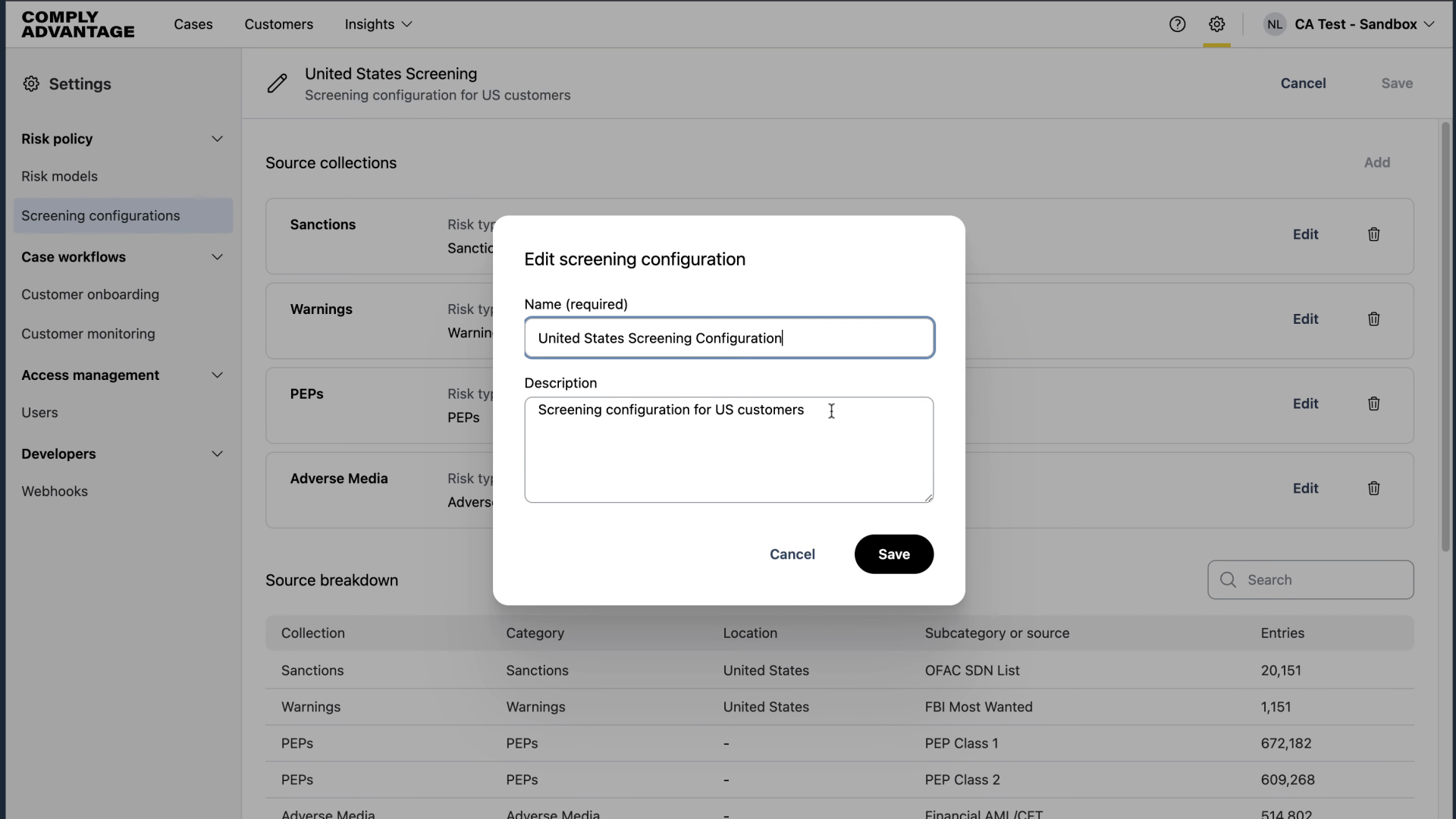This screenshot has width=1456, height=819.
Task: Click the pencil edit icon beside United States Screening
Action: [x=278, y=83]
